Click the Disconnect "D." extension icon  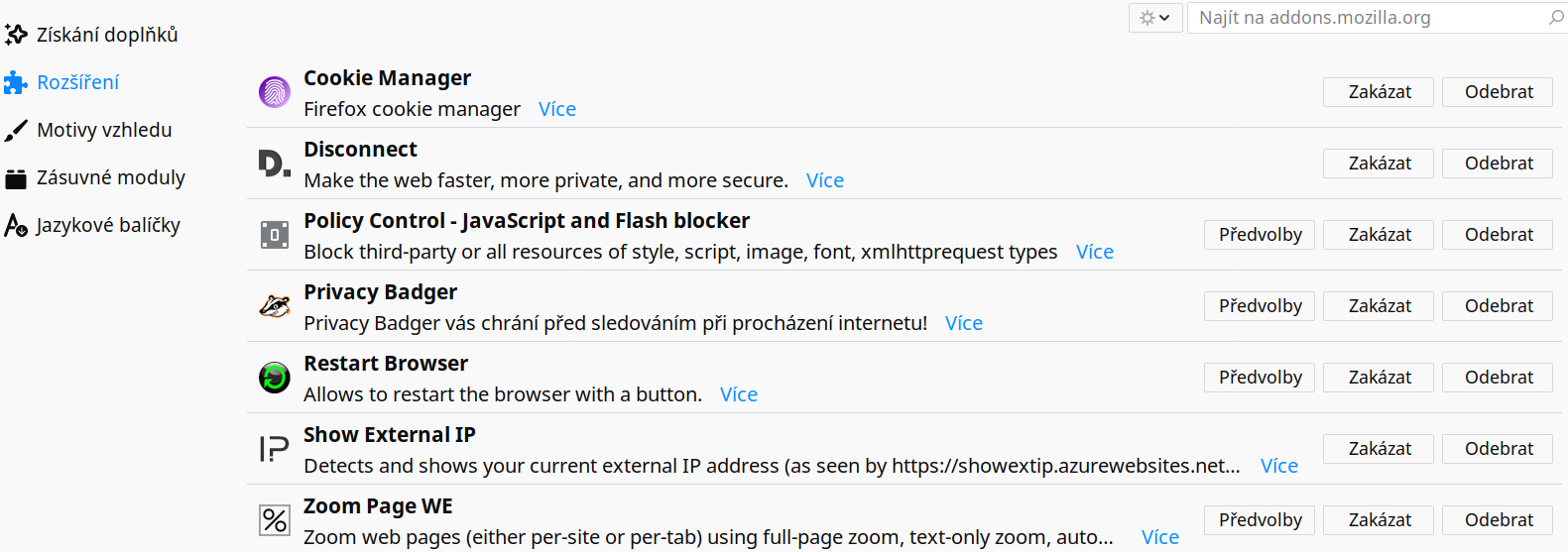275,164
